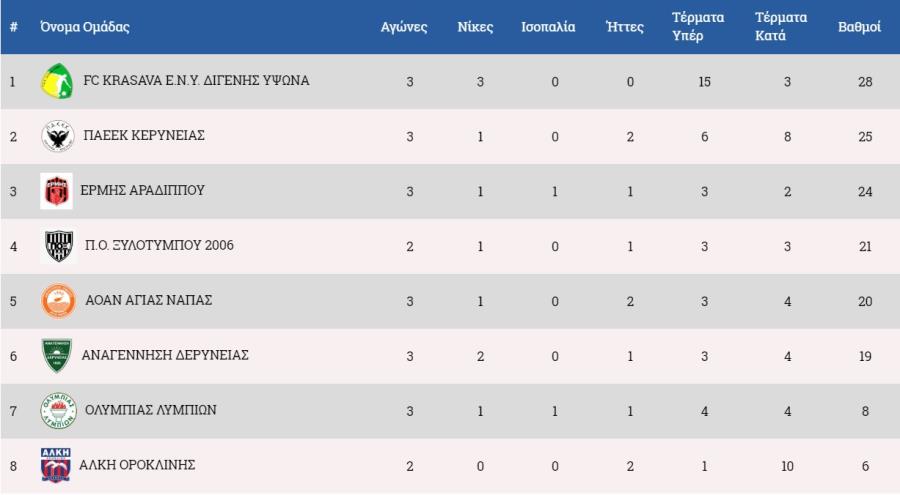This screenshot has height=495, width=900.
Task: Click the Αγώνες column header
Action: point(404,27)
